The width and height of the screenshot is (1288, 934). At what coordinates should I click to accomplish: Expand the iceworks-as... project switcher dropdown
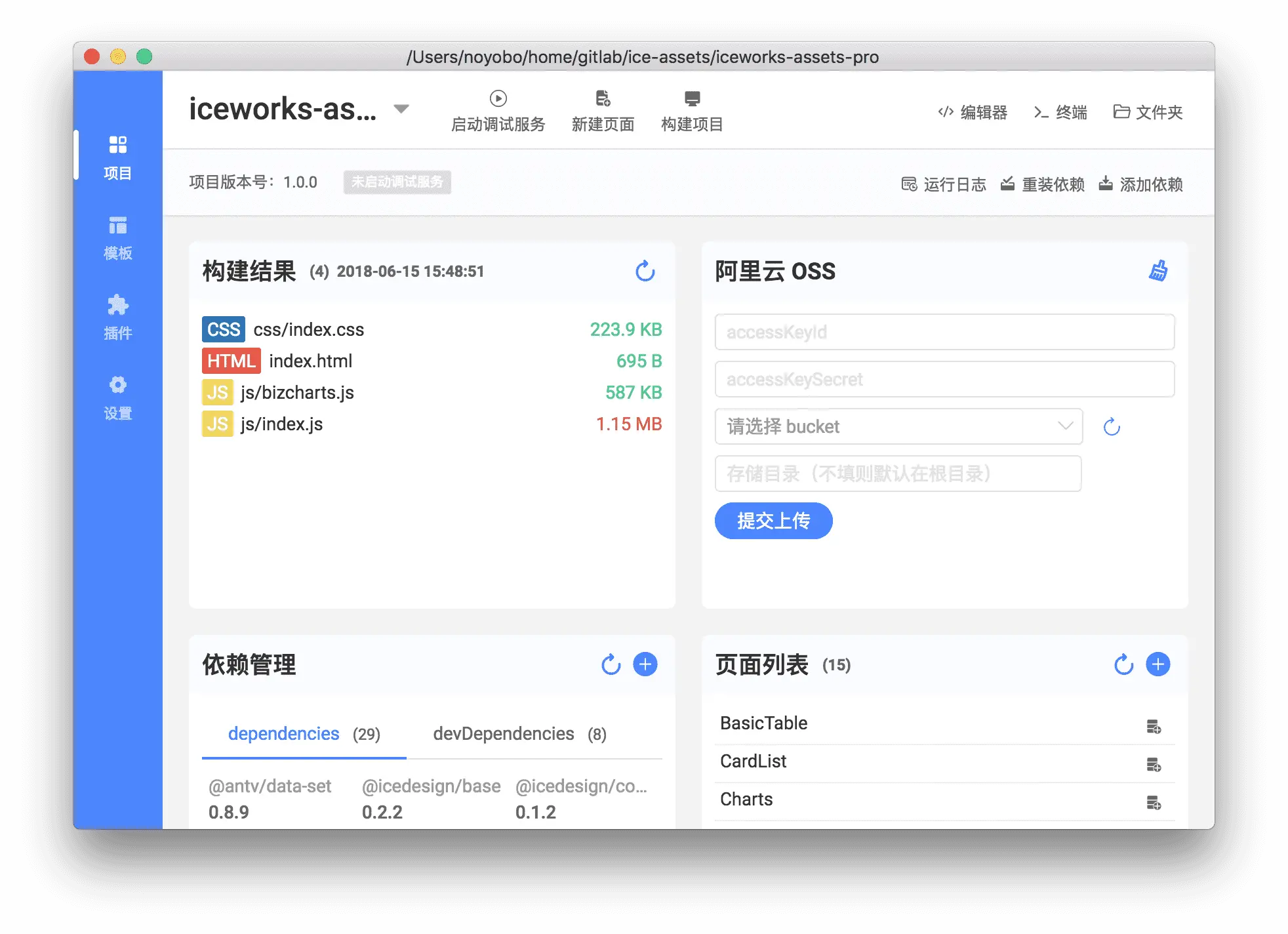point(401,109)
